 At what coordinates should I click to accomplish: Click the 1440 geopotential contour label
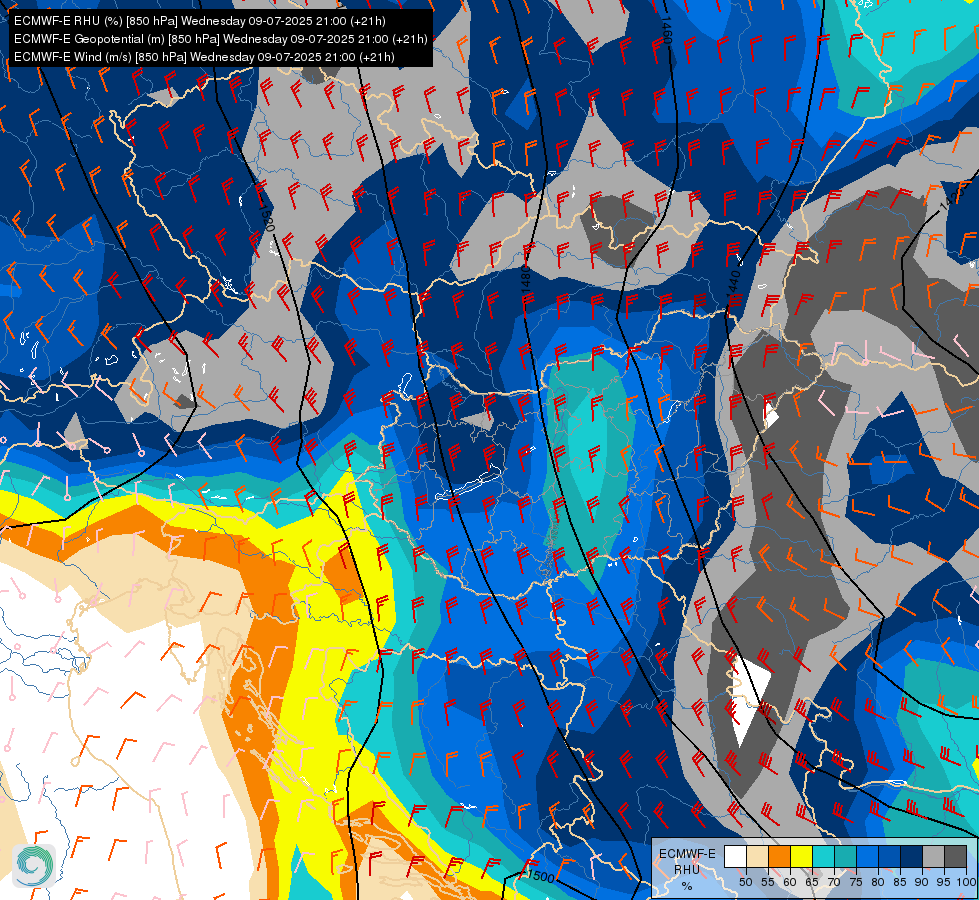[734, 285]
